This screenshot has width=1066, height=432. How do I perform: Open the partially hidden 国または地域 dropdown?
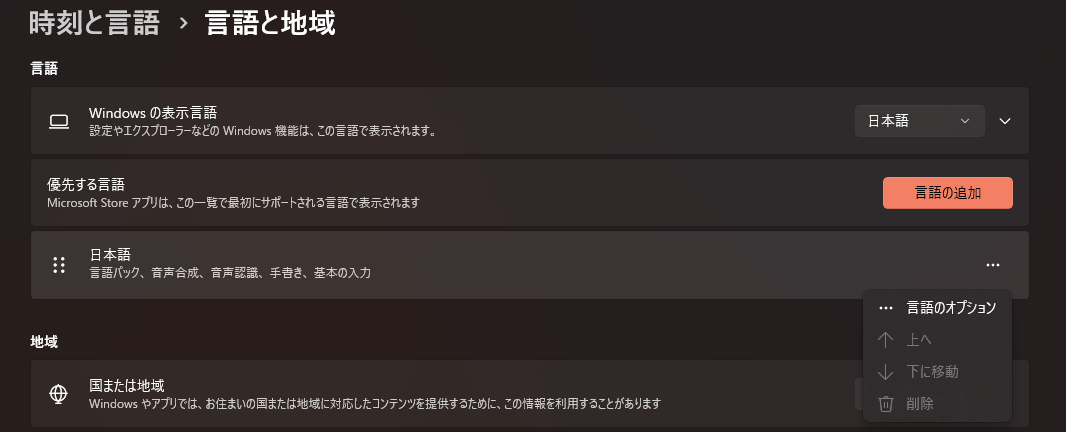pos(859,393)
